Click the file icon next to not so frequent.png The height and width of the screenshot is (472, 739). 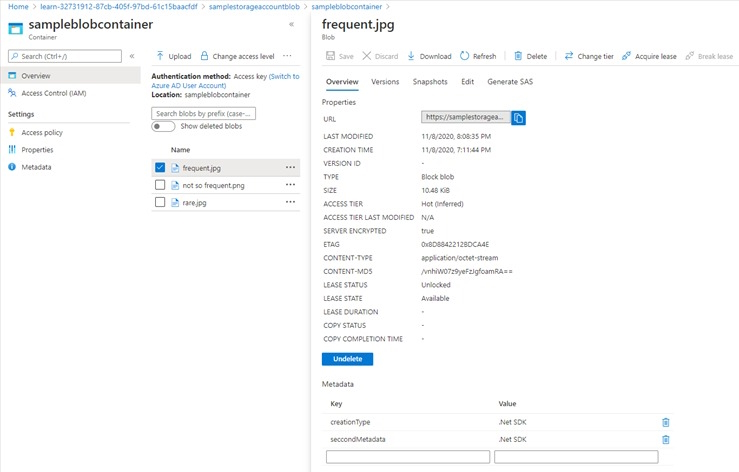coord(175,185)
